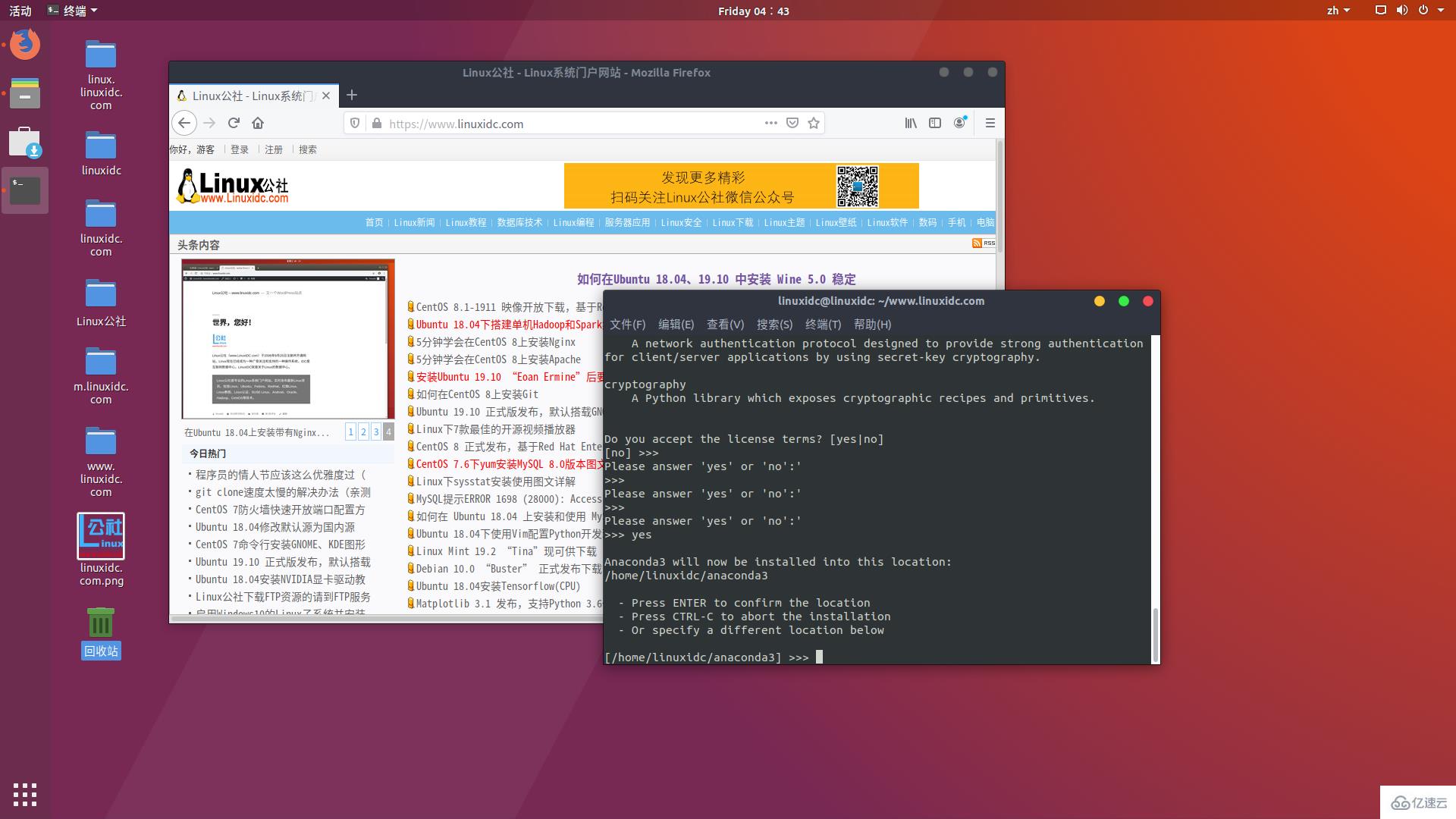Open Linux壁纸 navigation link
The width and height of the screenshot is (1456, 819).
836,222
